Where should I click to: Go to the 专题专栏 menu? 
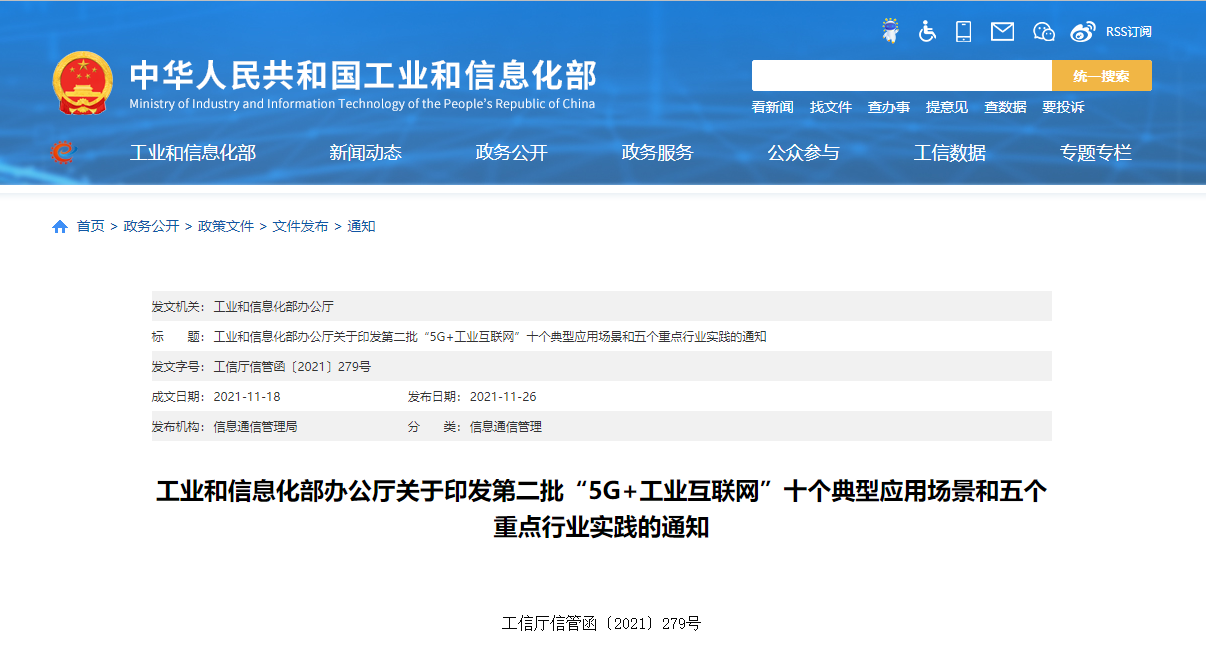click(x=1095, y=153)
